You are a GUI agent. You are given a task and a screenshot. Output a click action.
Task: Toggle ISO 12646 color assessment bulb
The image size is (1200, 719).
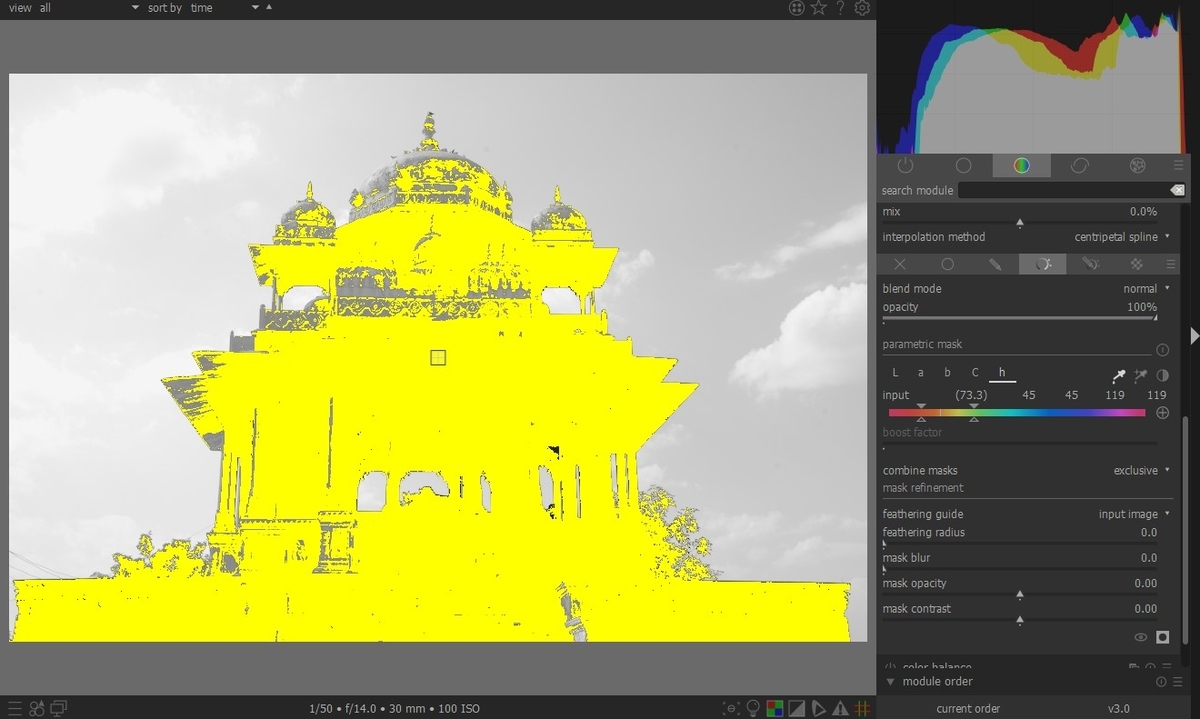click(x=753, y=708)
